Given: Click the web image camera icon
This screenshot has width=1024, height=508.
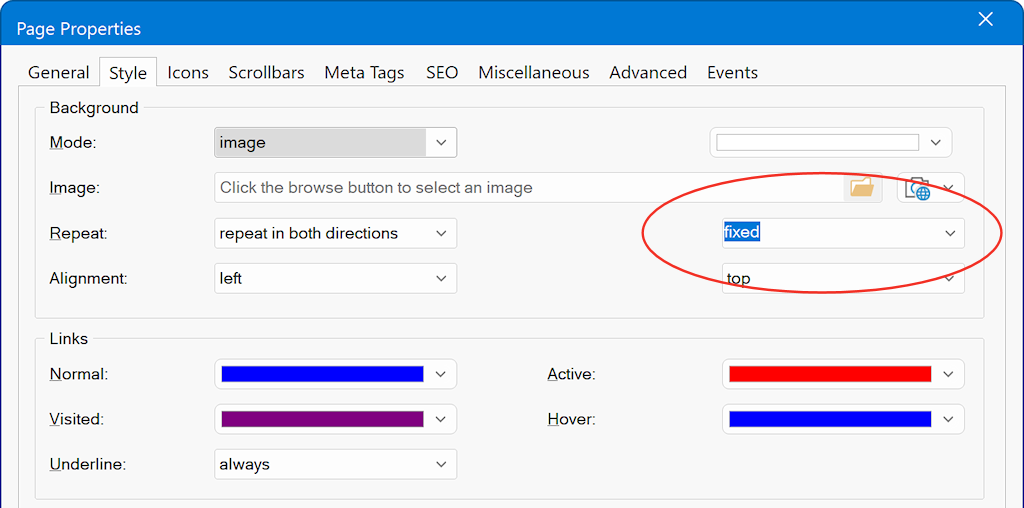Looking at the screenshot, I should tap(917, 188).
